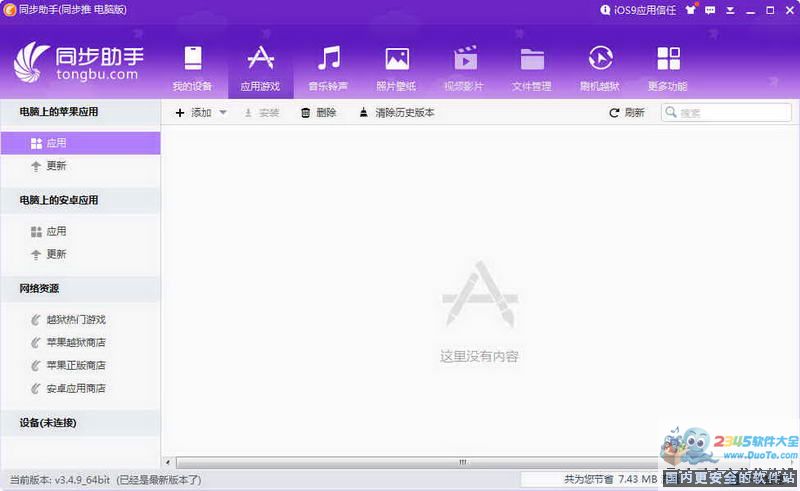Open 刷机越狱 flash and jailbreak section
Image resolution: width=800 pixels, height=491 pixels.
coord(600,67)
